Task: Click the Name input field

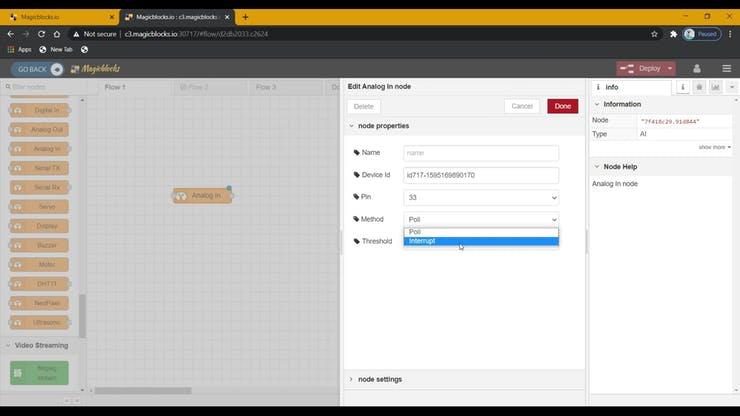Action: point(481,153)
